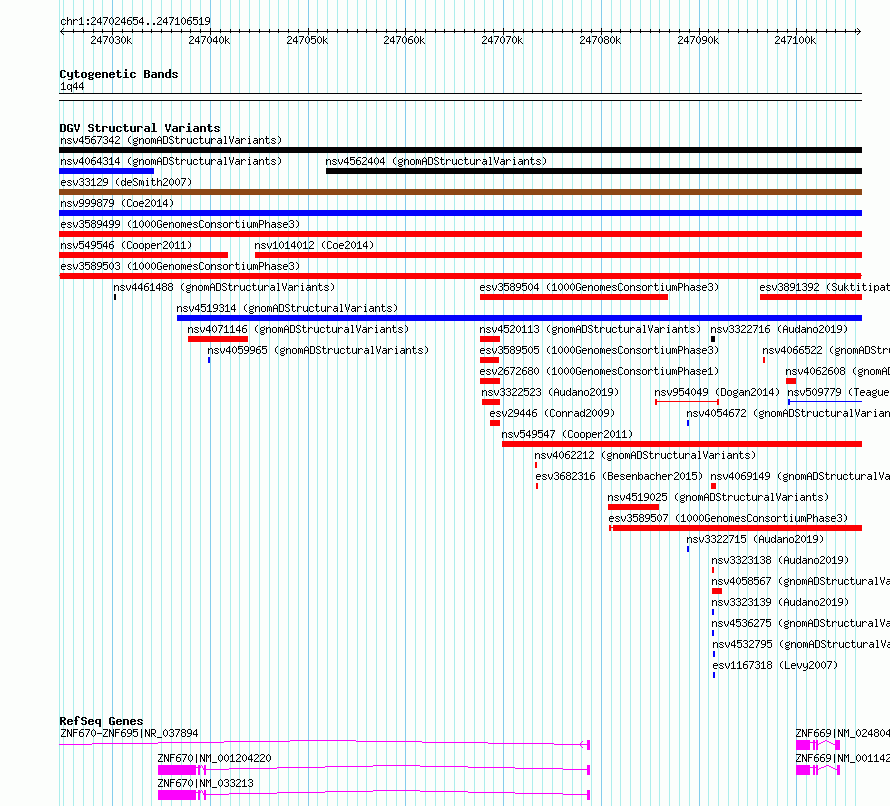Click the nsv3322716 black marker
Viewport: 890px width, 806px height.
click(713, 339)
